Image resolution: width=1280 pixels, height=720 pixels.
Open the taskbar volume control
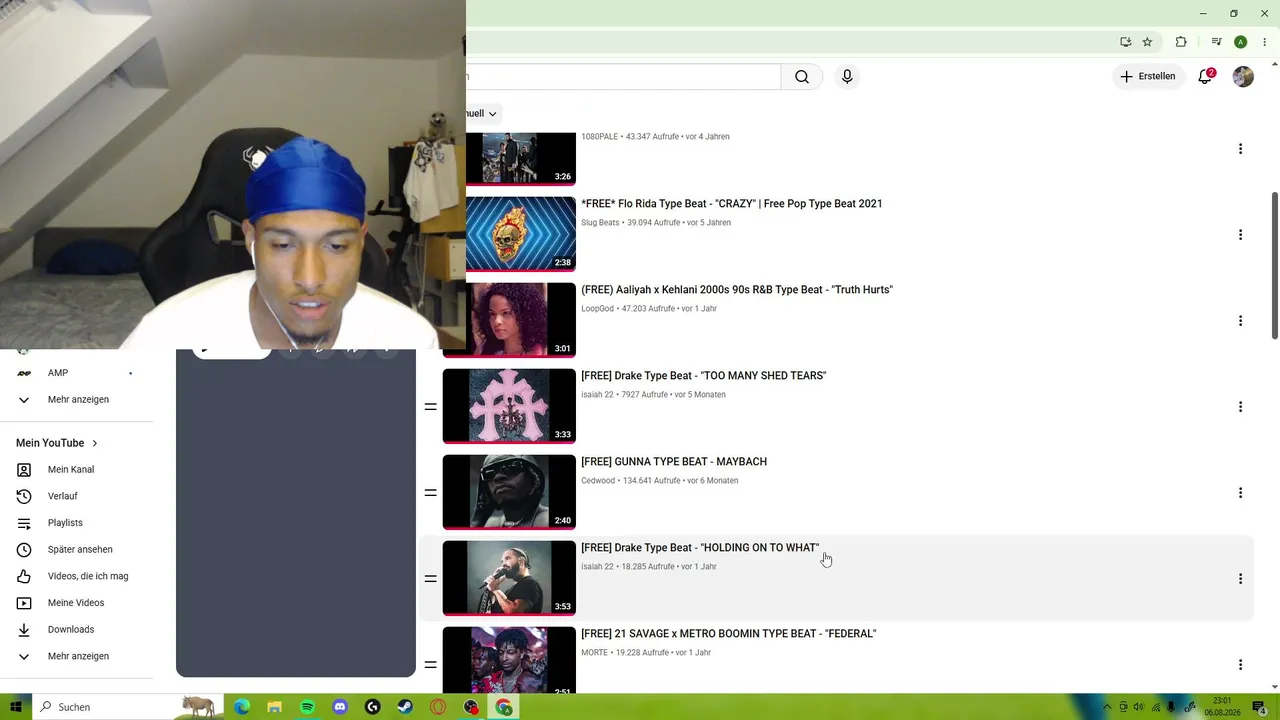[x=1139, y=707]
